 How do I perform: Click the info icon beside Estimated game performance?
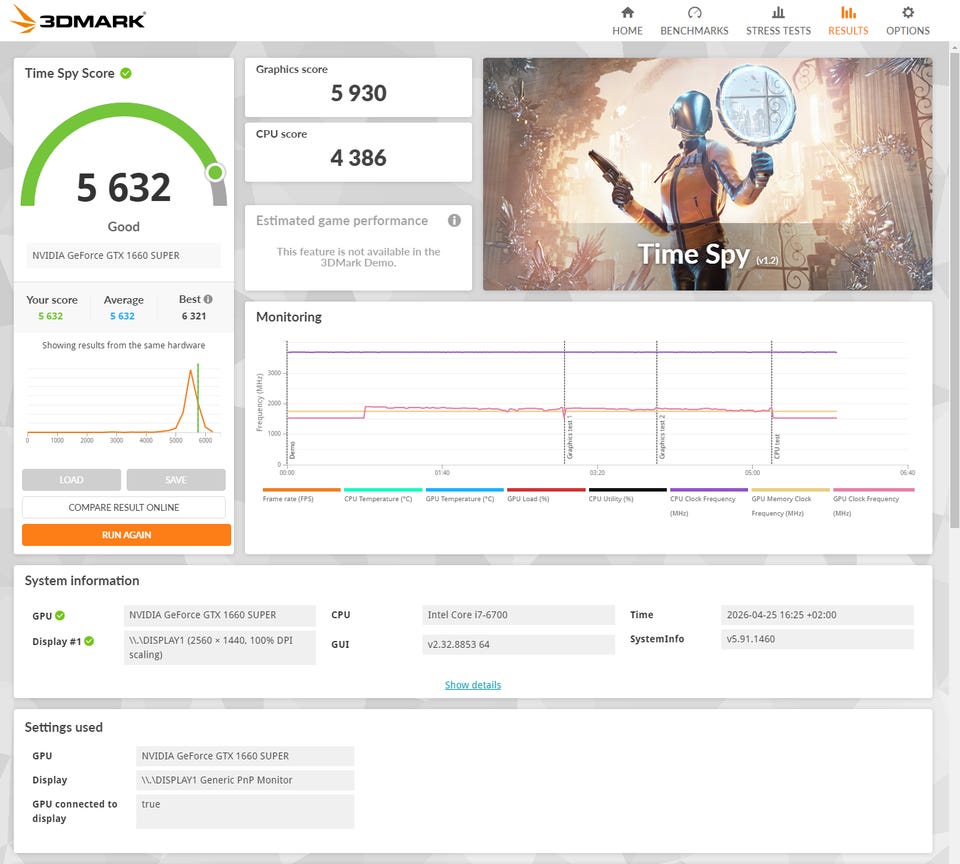[x=454, y=221]
